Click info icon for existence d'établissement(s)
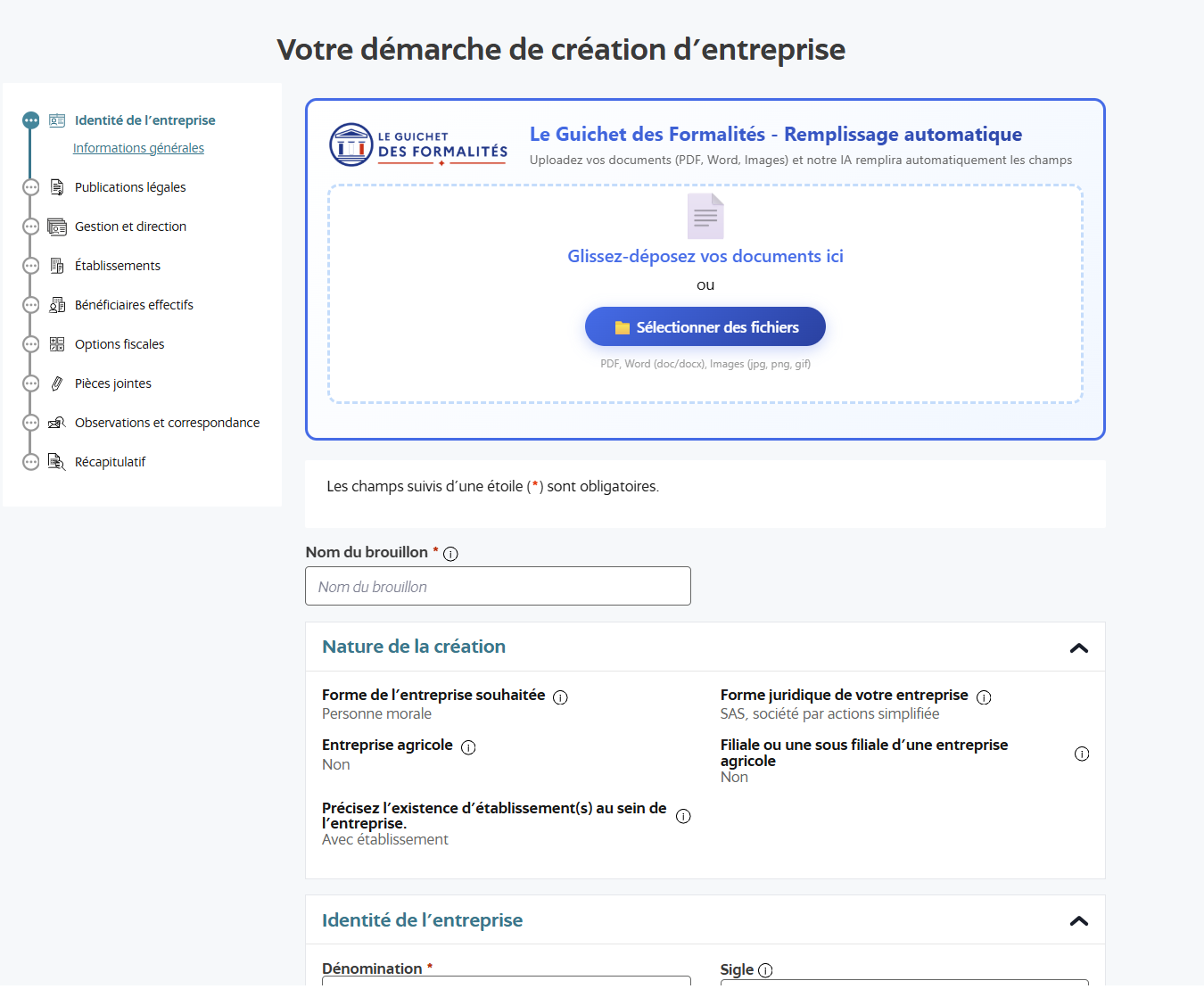 (x=683, y=816)
